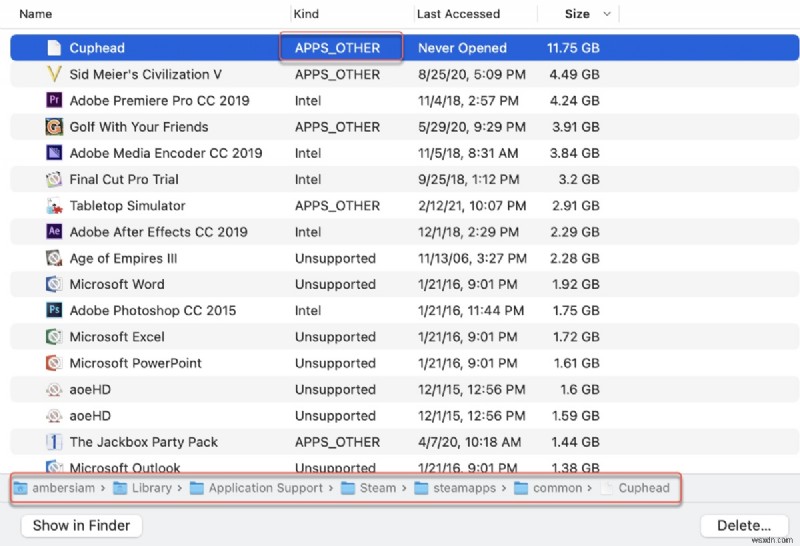Viewport: 800px width, 546px height.
Task: Select Golf With Your Friends row
Action: pos(405,127)
